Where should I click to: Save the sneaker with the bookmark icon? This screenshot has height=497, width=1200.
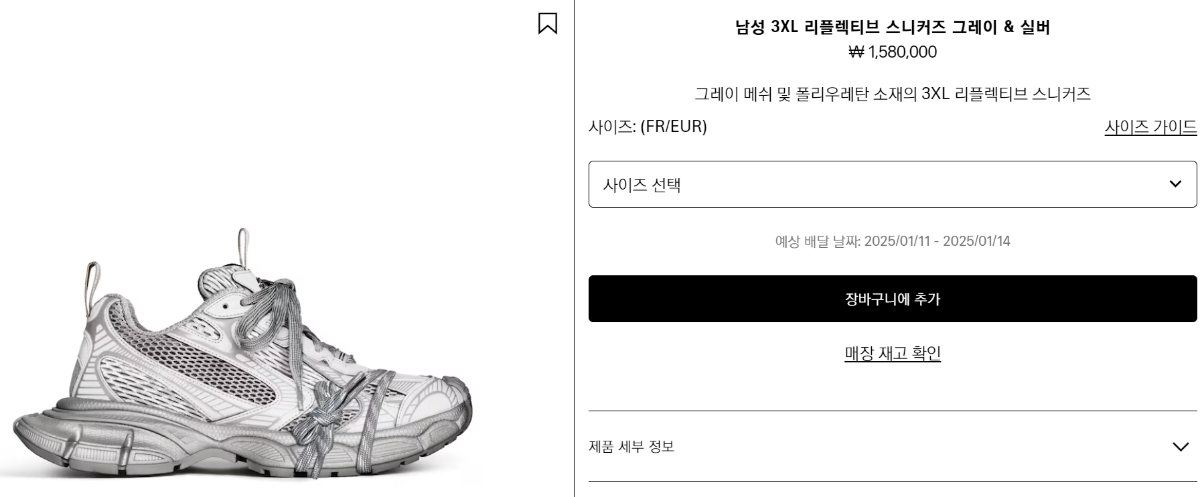coord(547,23)
